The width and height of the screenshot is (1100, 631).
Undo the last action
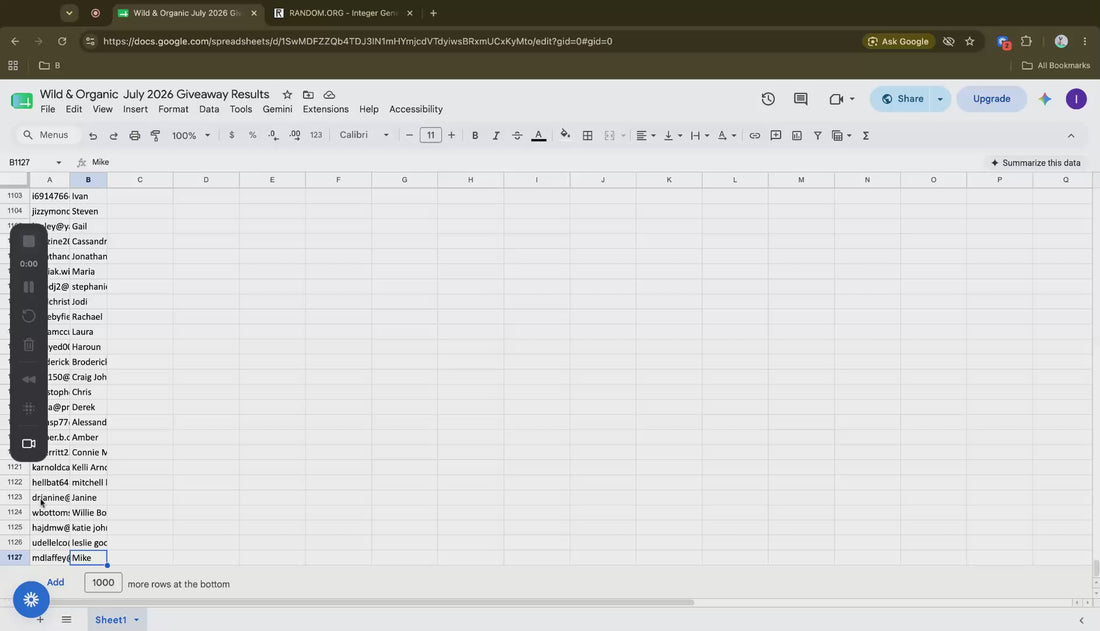coord(93,135)
